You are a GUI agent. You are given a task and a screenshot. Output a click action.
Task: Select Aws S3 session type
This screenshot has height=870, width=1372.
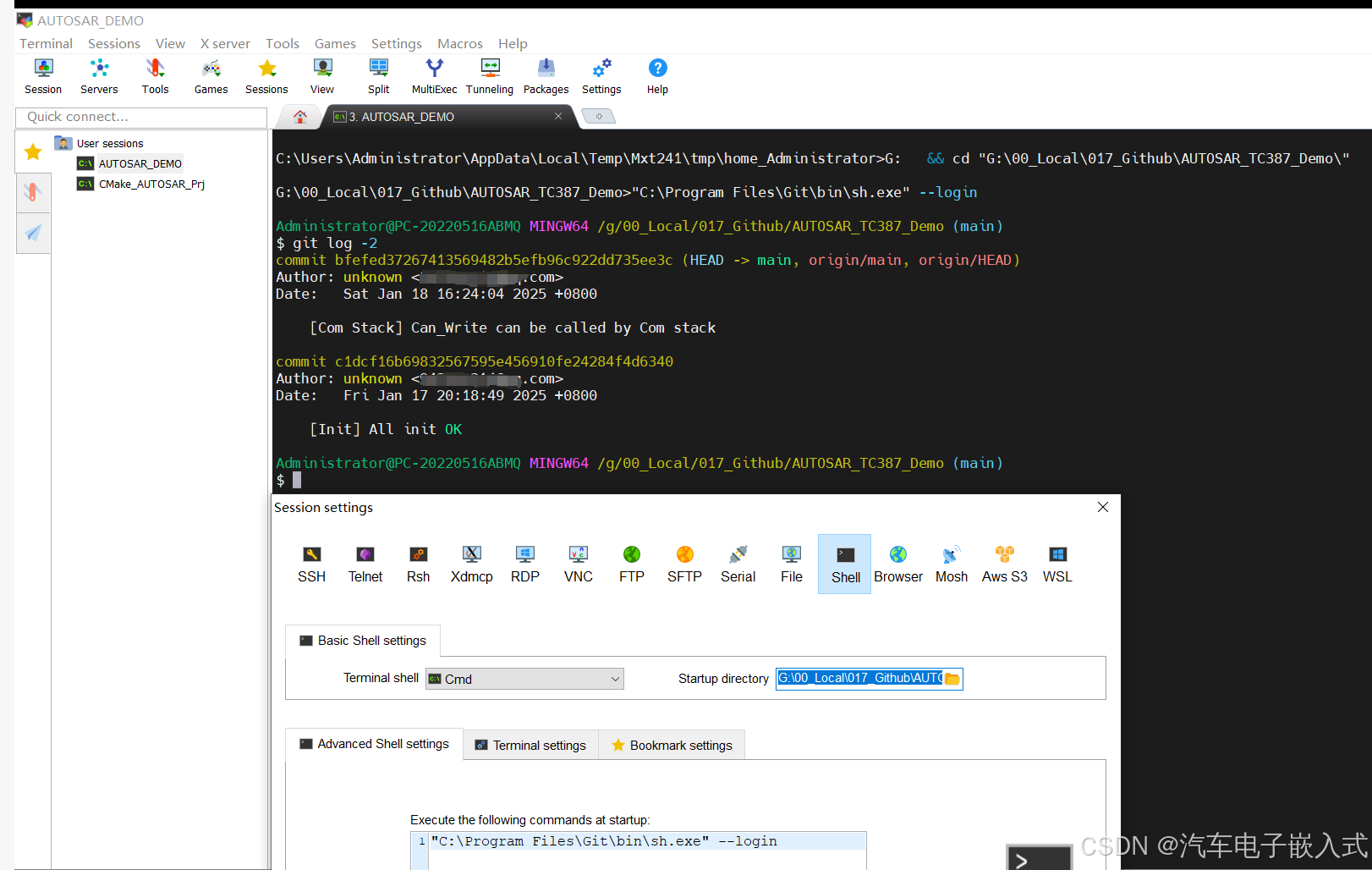(1005, 564)
